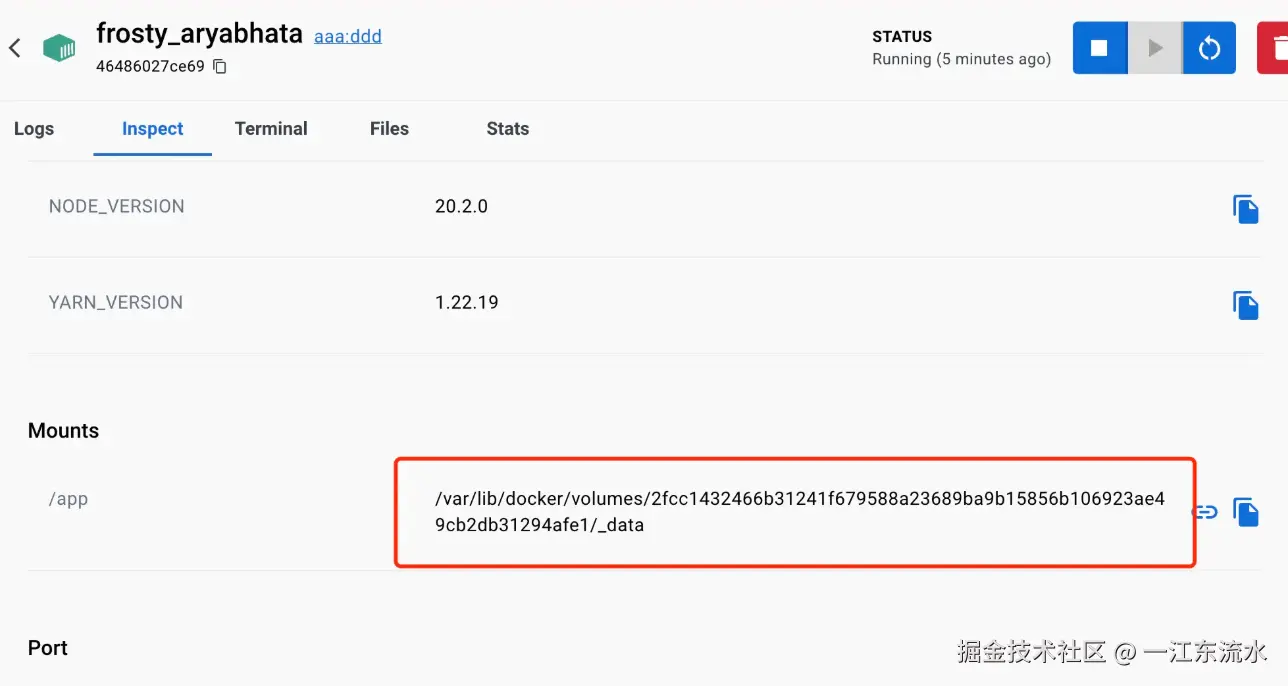
Task: Stop the running container
Action: point(1099,48)
